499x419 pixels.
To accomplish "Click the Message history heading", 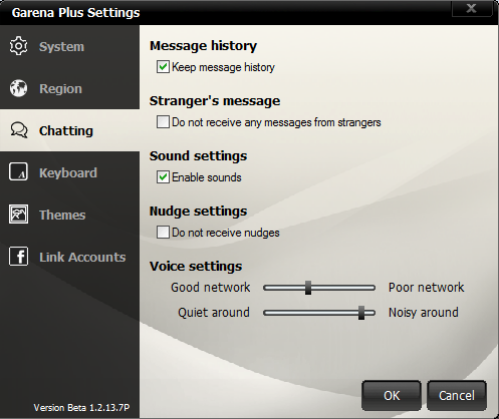I will click(x=203, y=46).
